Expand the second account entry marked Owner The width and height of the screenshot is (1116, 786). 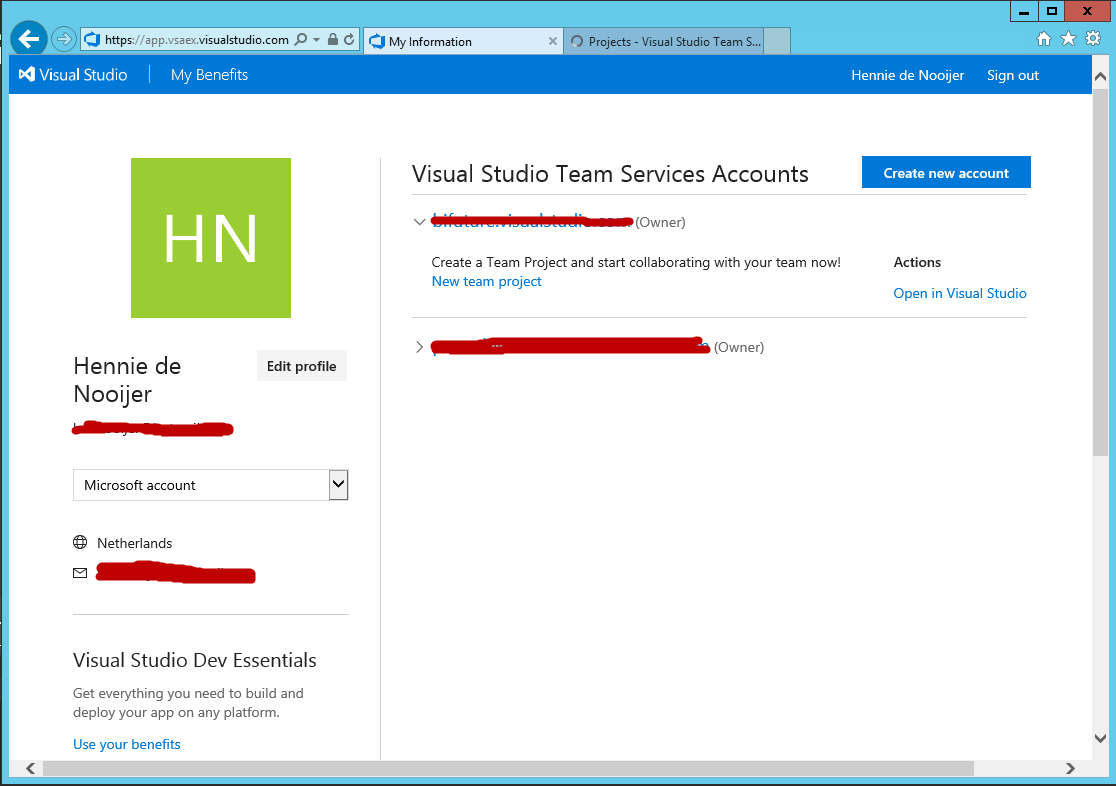419,347
